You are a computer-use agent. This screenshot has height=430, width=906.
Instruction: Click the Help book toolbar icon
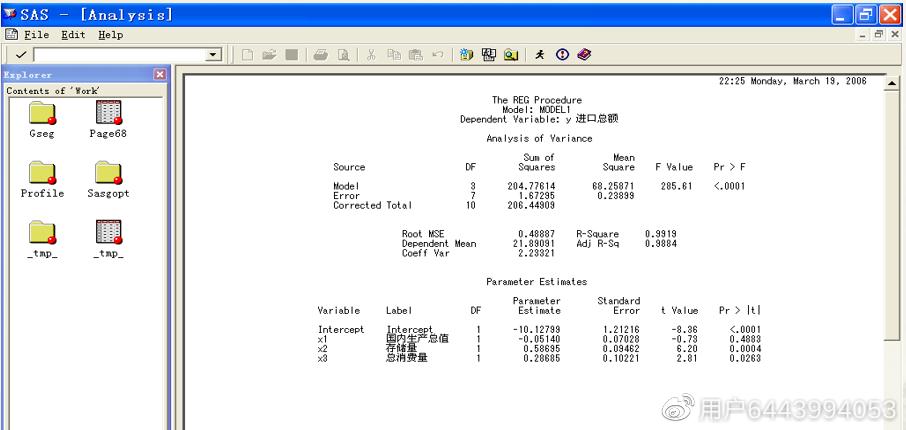coord(584,55)
